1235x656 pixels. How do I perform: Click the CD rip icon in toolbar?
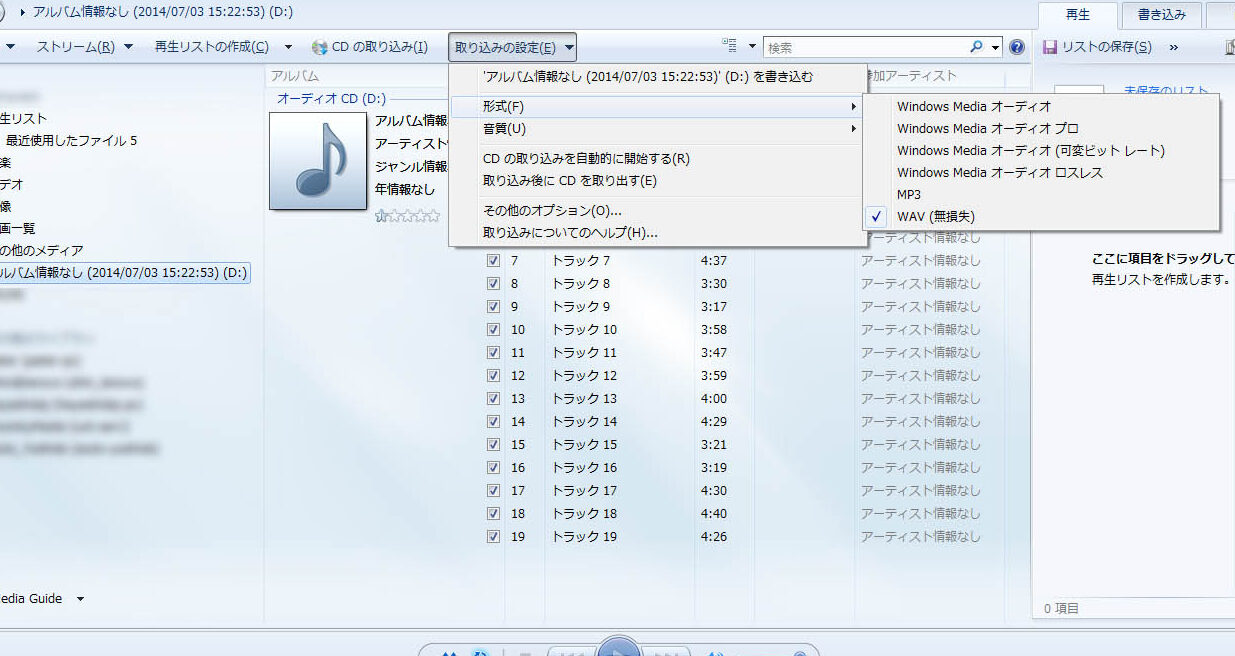320,47
